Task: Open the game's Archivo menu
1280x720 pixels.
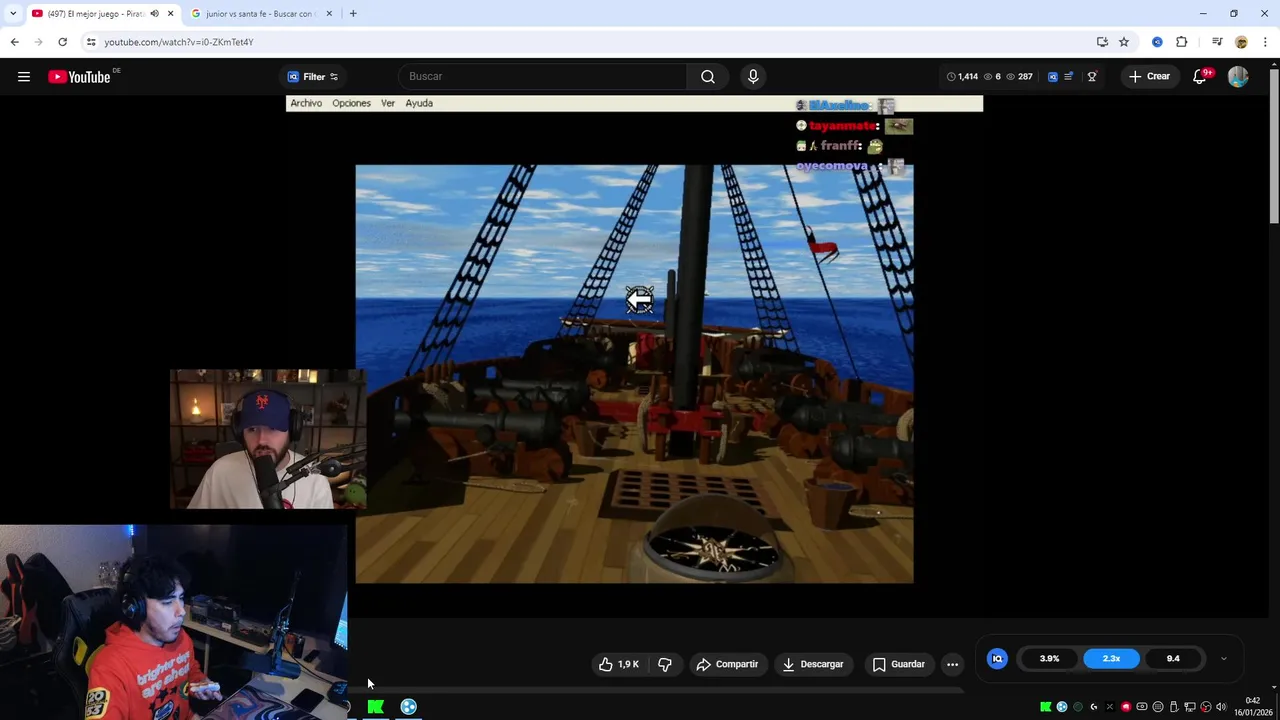Action: pyautogui.click(x=306, y=103)
